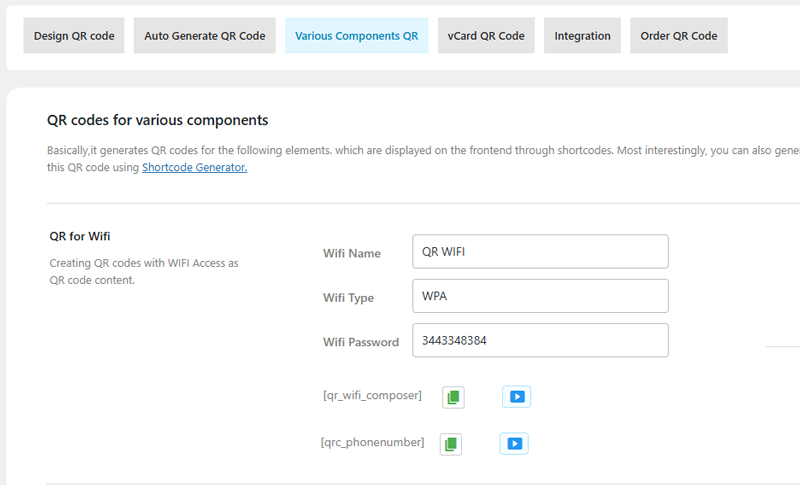
Task: Open the vCard QR Code tab
Action: pos(486,35)
